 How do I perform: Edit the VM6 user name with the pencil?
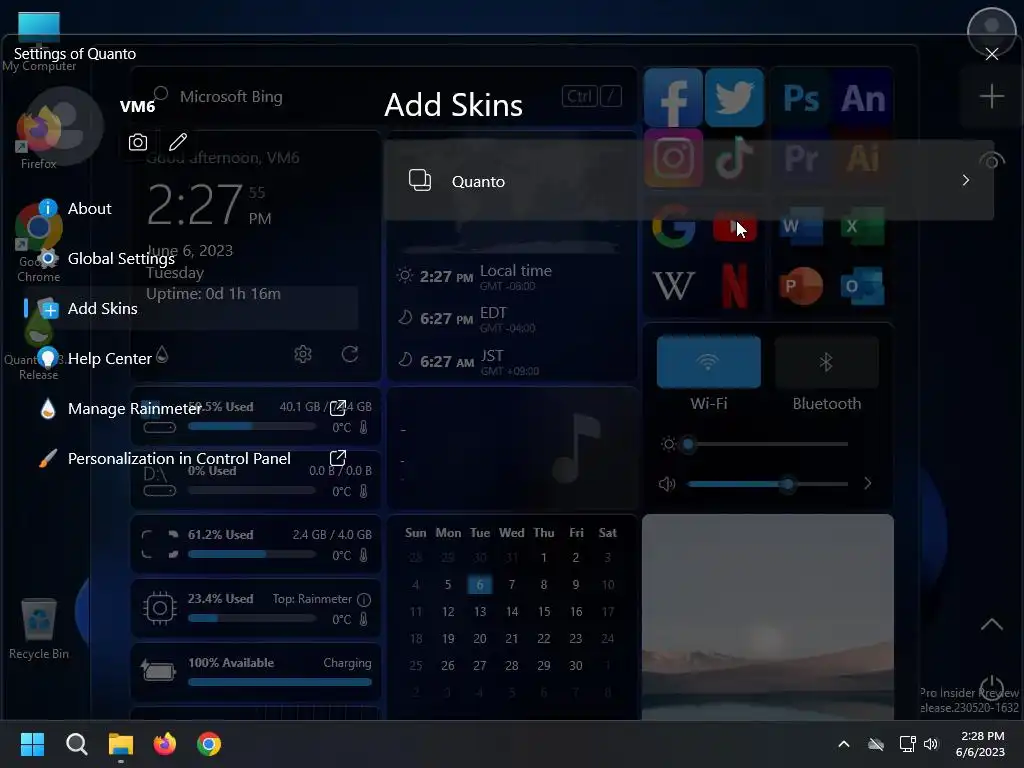tap(178, 142)
